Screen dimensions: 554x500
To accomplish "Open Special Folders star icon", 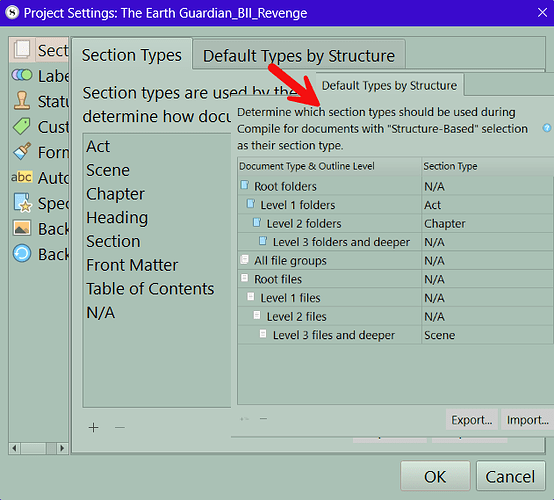I will 23,202.
